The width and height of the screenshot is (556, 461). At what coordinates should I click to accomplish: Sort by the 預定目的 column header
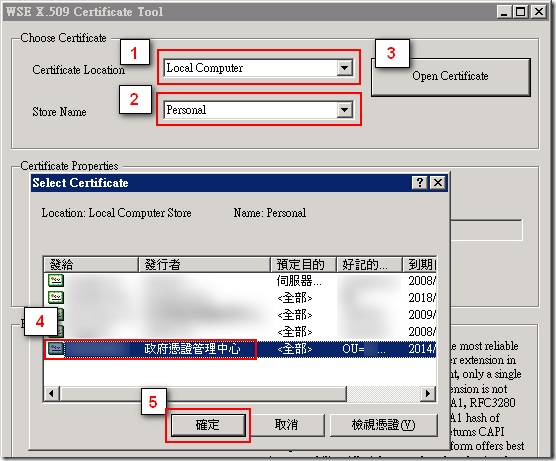point(304,265)
